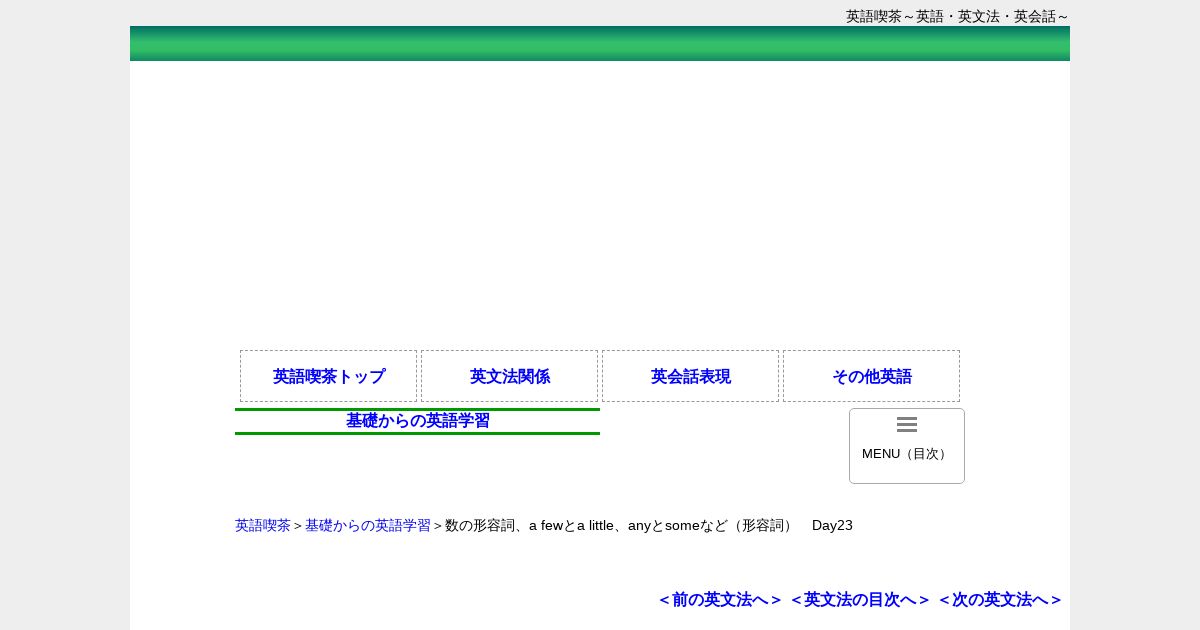Click the hamburger icon above MENU（目次）
Viewport: 1200px width, 630px height.
click(907, 425)
